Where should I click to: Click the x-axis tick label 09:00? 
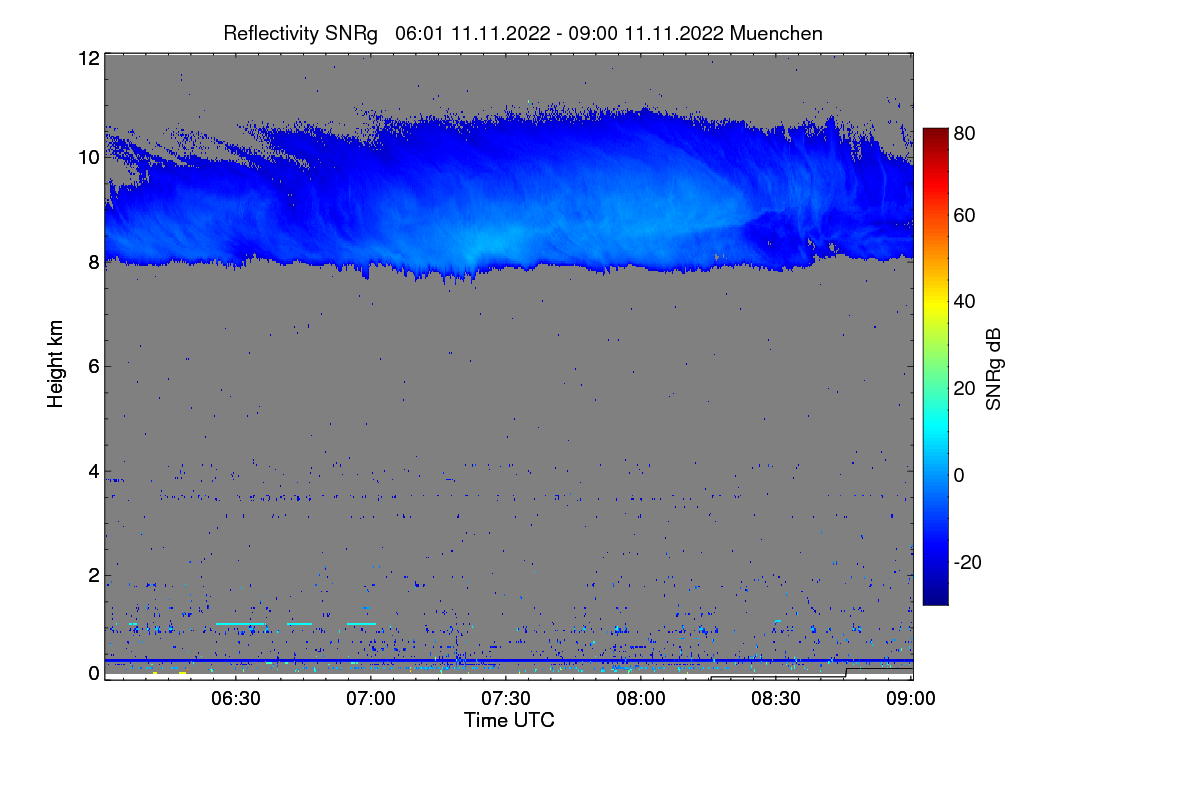(912, 698)
